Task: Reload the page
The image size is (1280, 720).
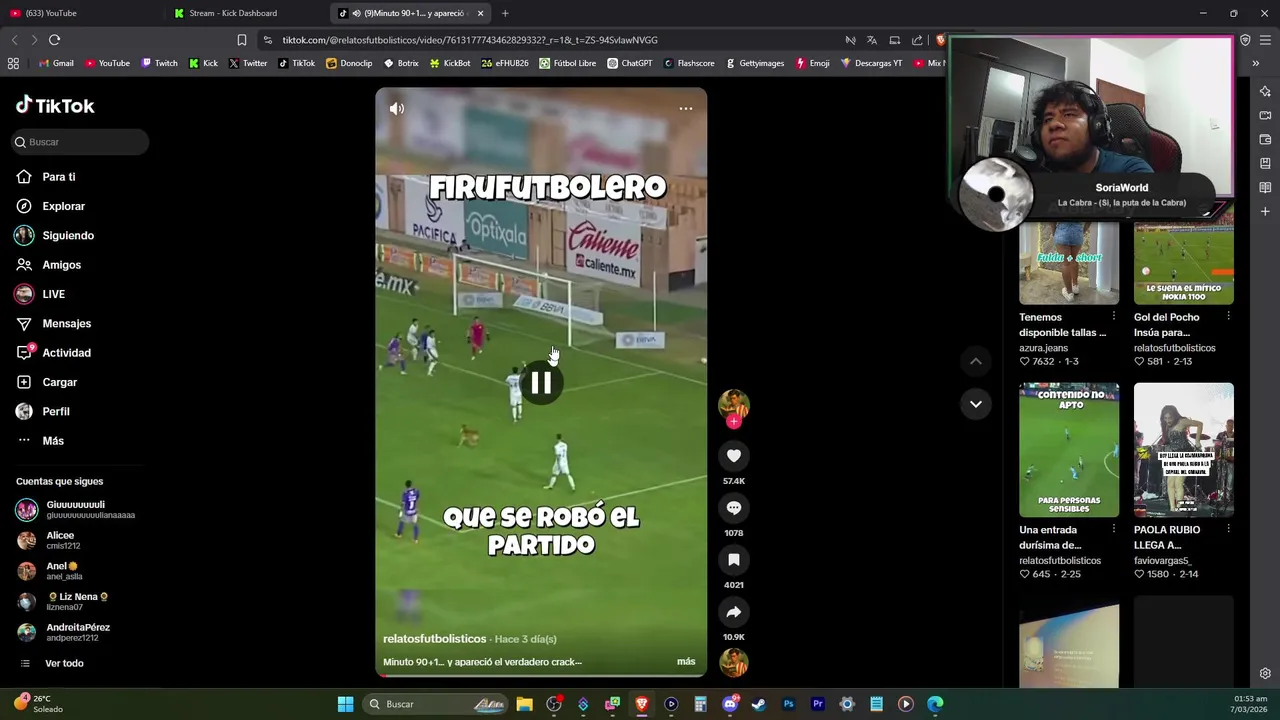Action: tap(54, 40)
